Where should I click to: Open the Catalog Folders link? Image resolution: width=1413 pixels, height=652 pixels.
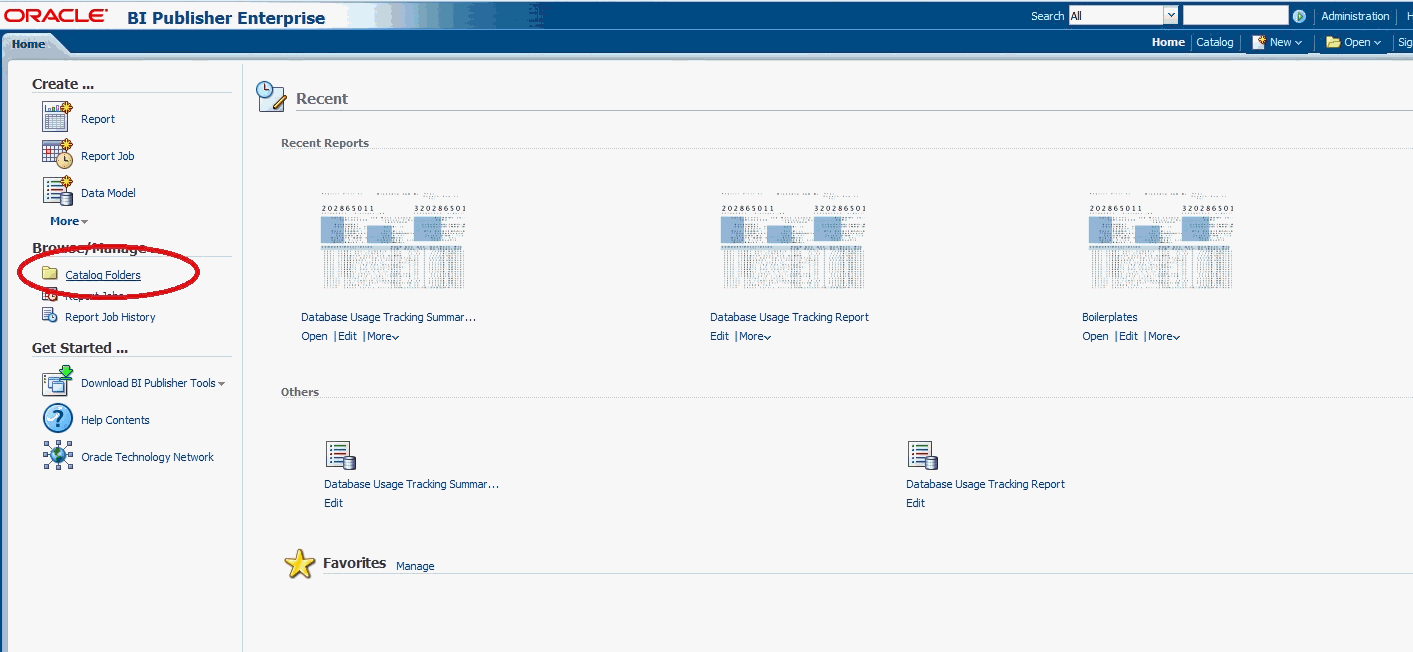(x=103, y=275)
